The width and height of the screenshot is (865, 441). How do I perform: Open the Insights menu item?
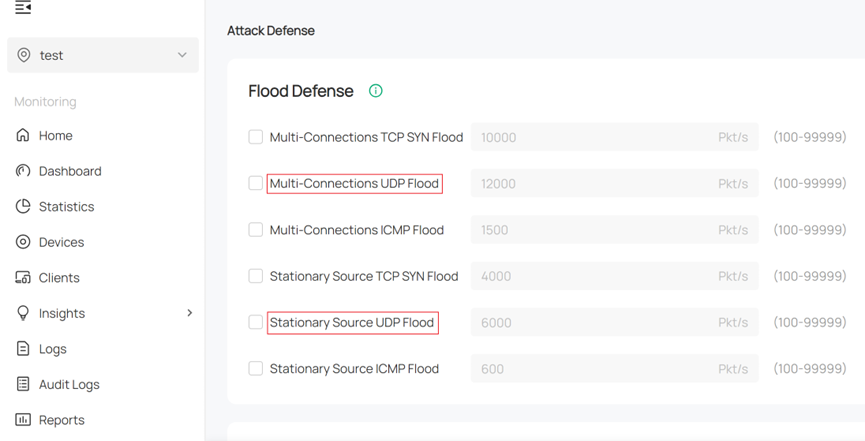click(62, 314)
